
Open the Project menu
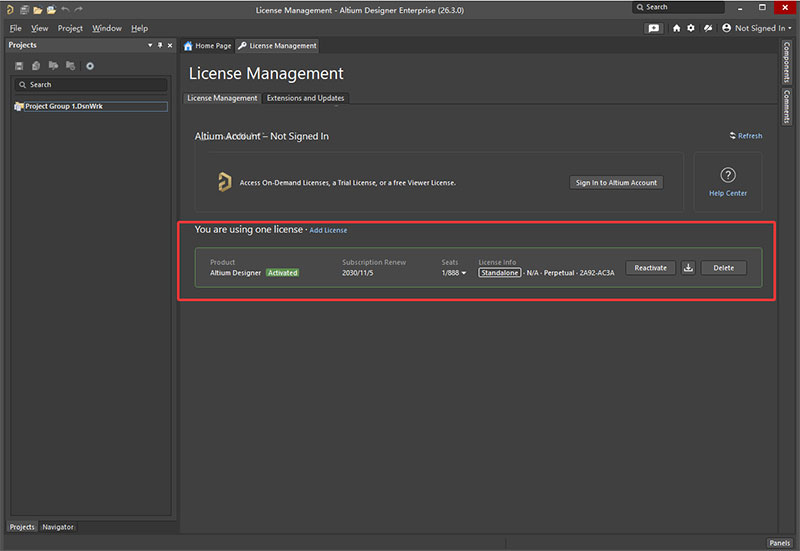pos(70,29)
